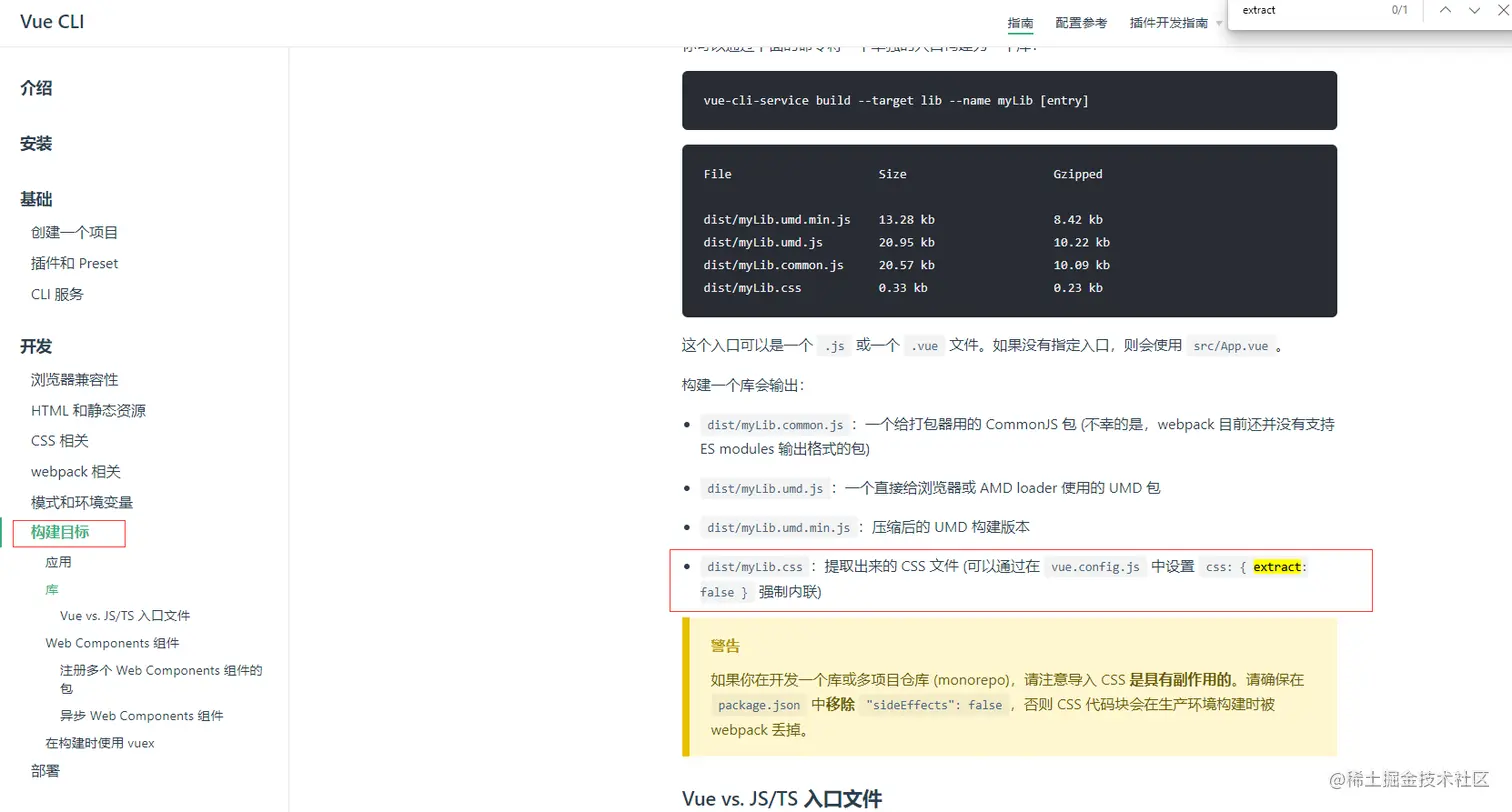Open 模式和环境变量 sidebar page
Viewport: 1512px width, 812px height.
[82, 502]
